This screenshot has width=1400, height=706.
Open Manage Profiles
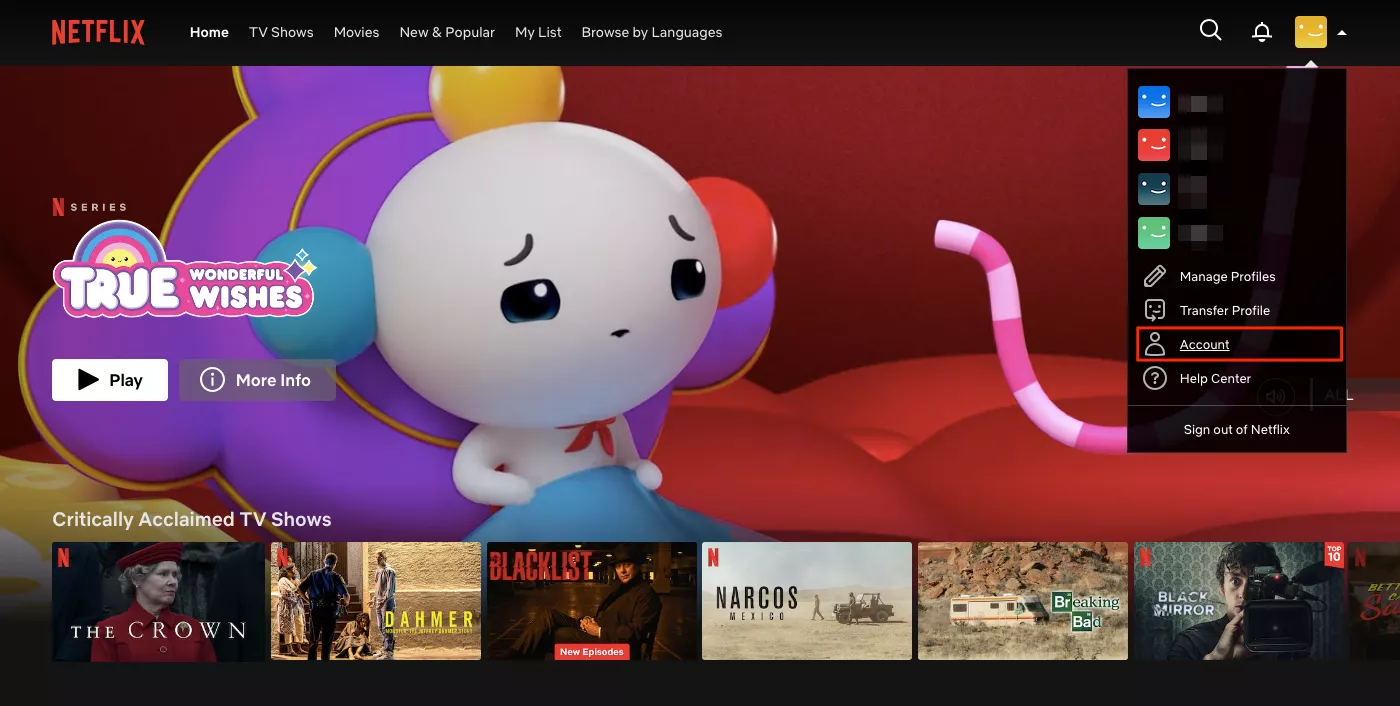coord(1227,277)
